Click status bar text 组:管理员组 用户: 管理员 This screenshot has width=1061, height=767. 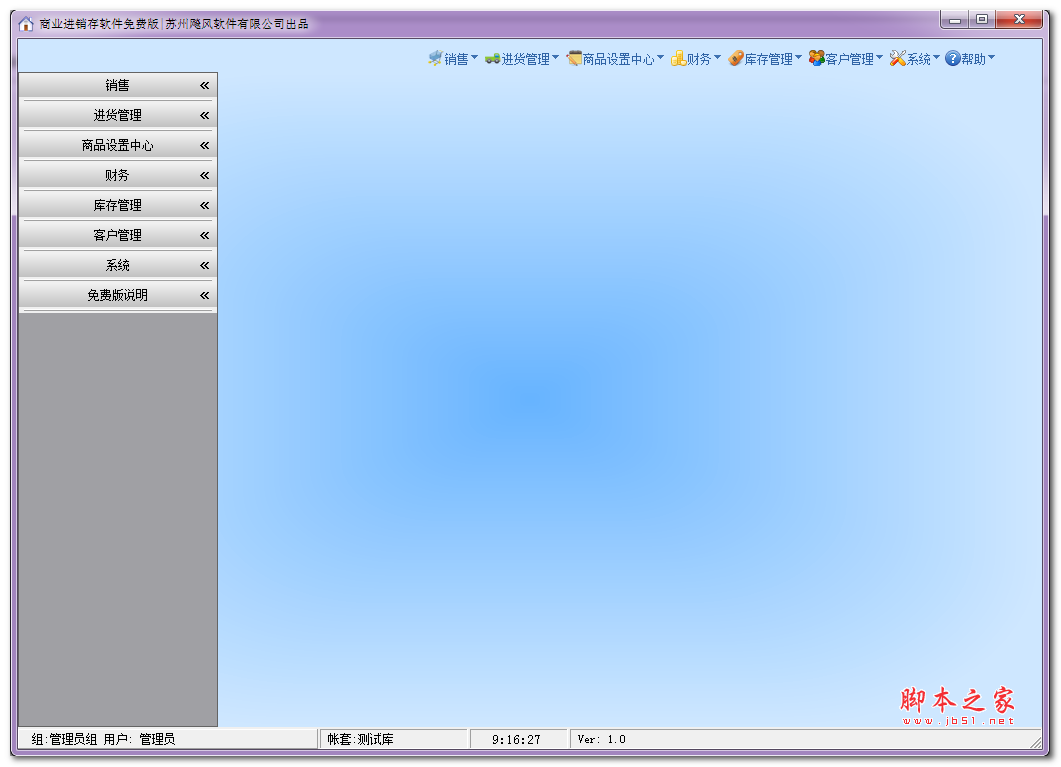click(103, 739)
